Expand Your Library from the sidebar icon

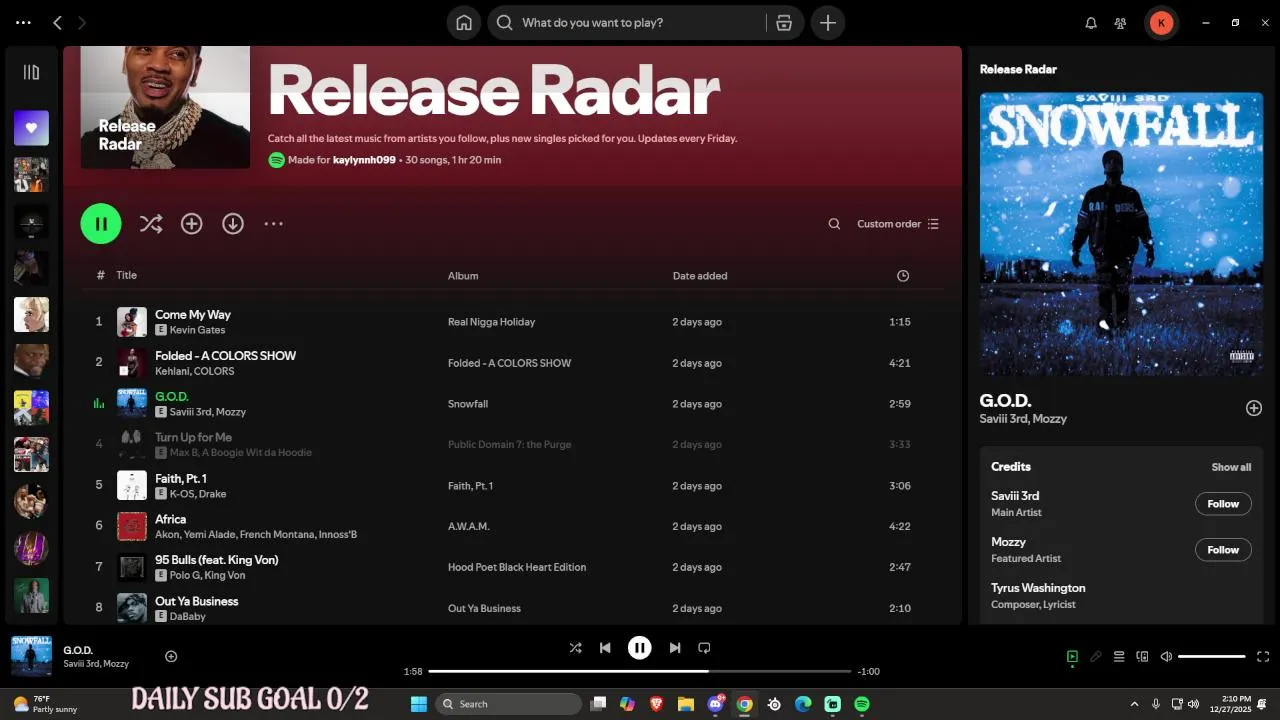pyautogui.click(x=31, y=72)
